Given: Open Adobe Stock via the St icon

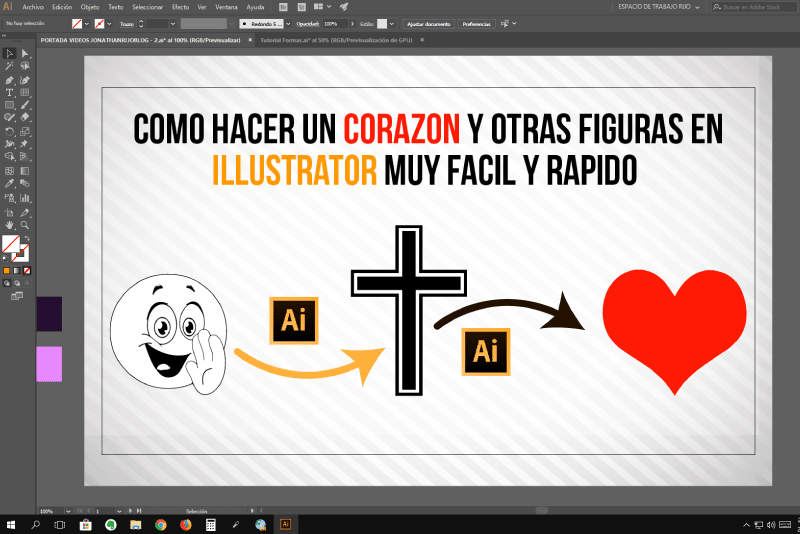Looking at the screenshot, I should click(302, 7).
